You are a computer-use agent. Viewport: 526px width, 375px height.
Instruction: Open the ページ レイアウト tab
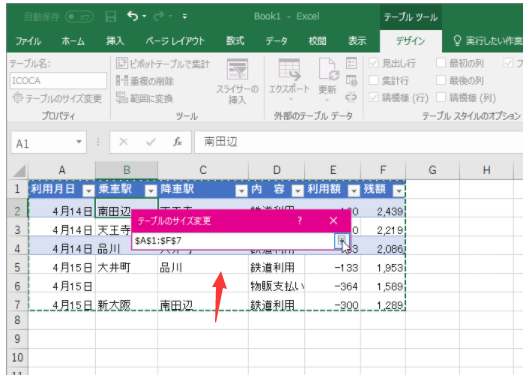click(175, 41)
